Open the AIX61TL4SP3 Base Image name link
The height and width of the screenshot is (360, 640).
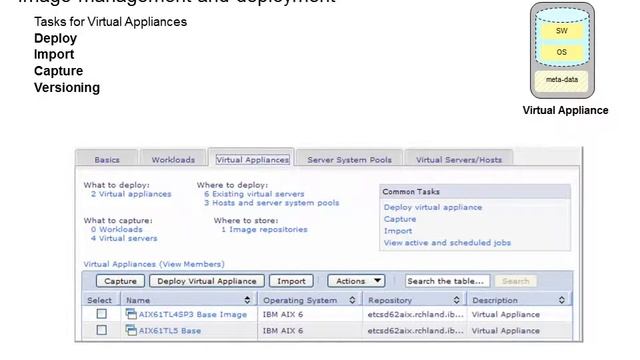(x=193, y=314)
